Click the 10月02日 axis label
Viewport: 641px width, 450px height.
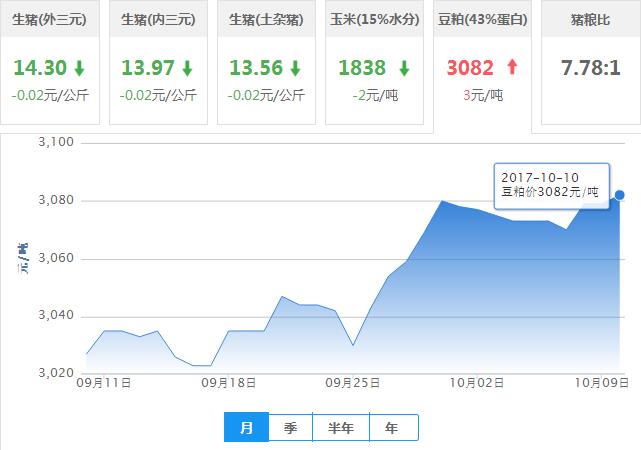pos(477,383)
